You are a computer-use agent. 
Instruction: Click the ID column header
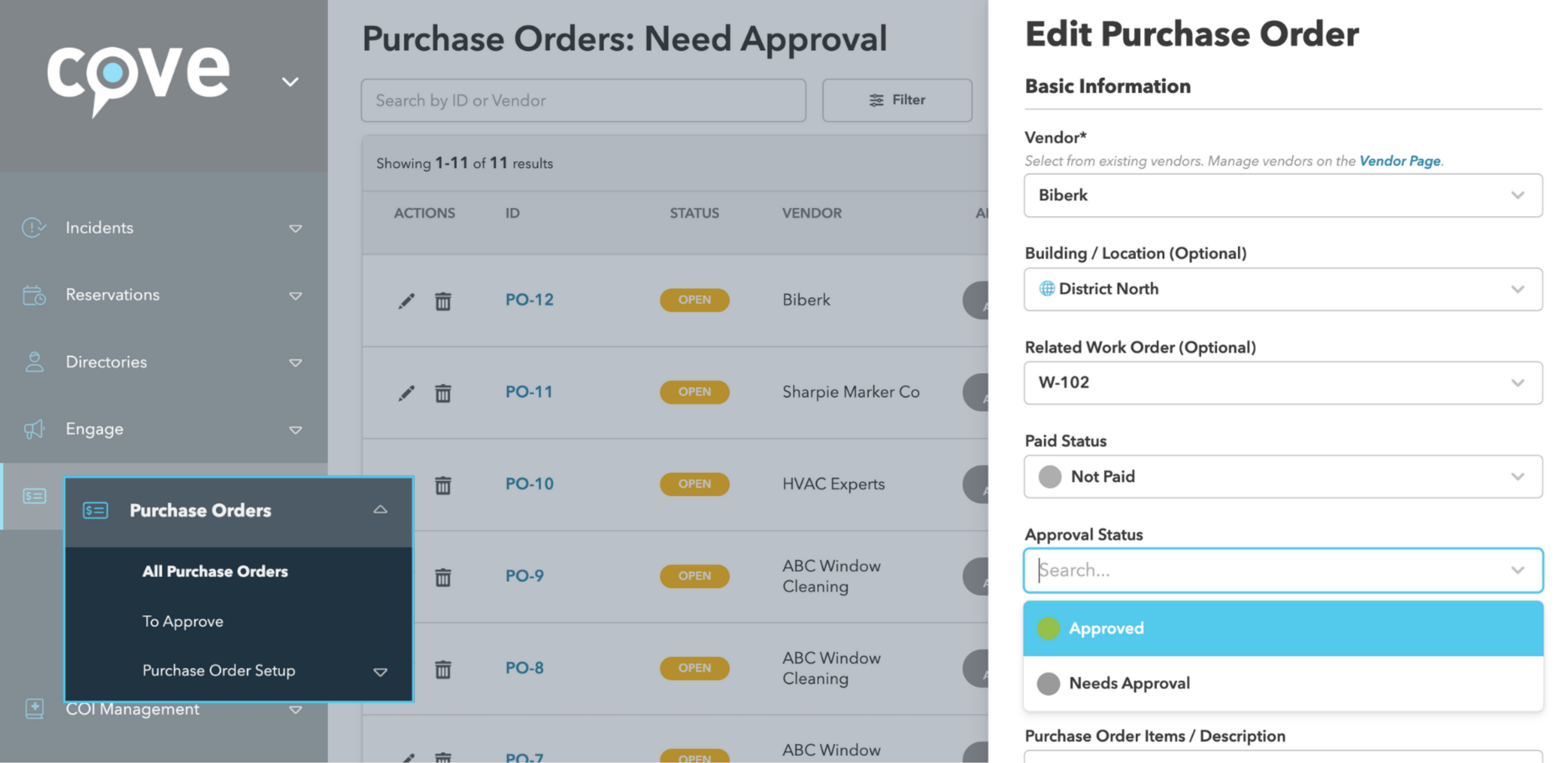513,213
